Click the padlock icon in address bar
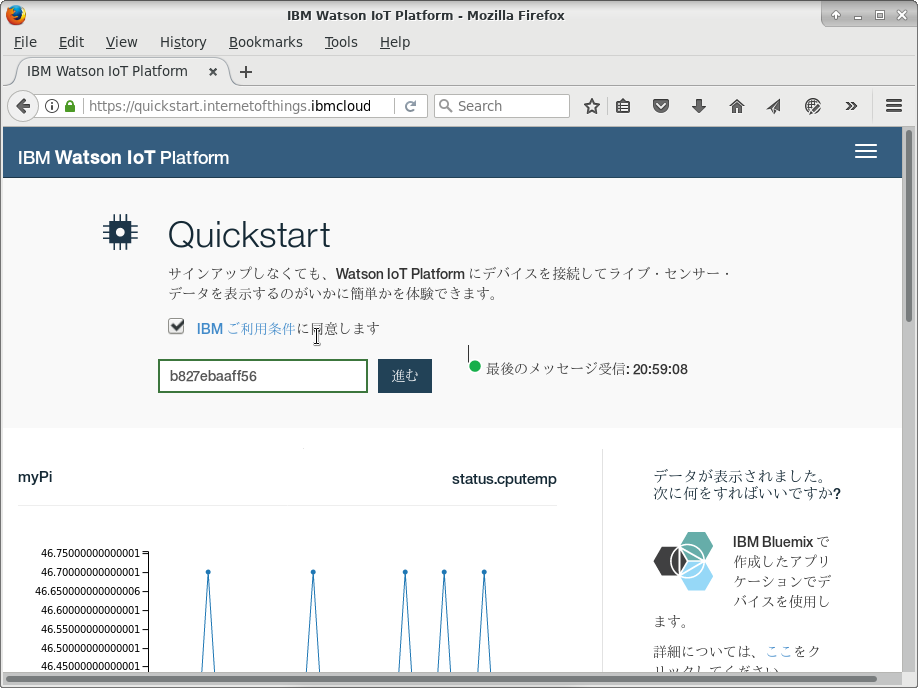 tap(68, 105)
